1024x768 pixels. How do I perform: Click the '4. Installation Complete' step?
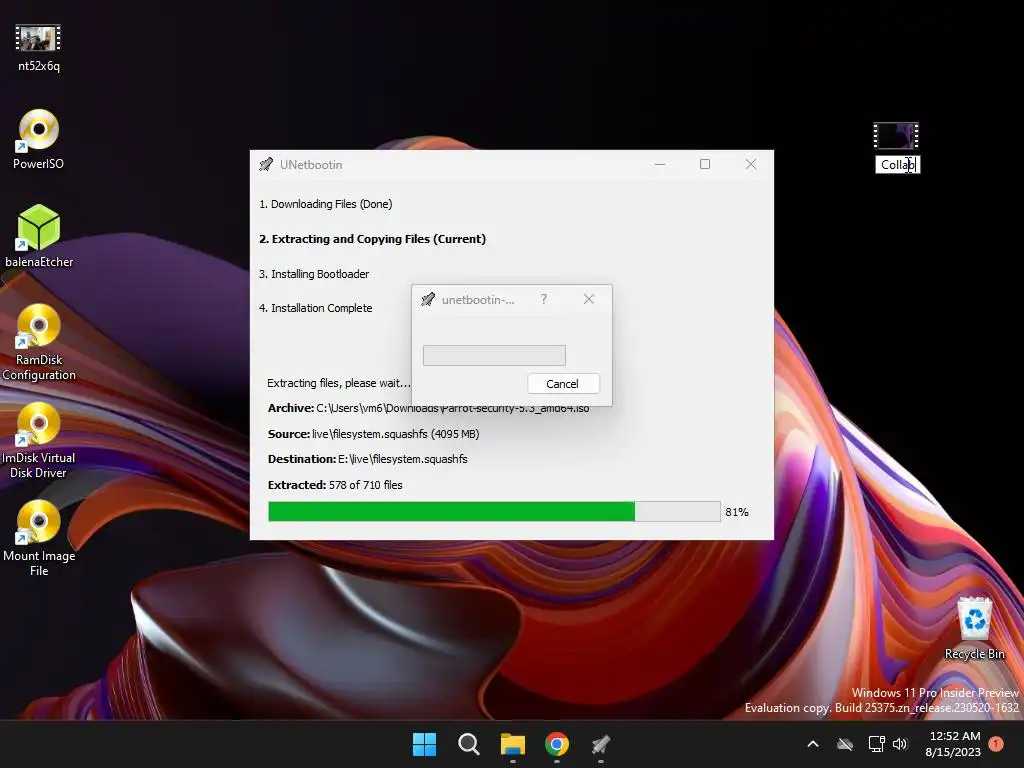coord(316,308)
